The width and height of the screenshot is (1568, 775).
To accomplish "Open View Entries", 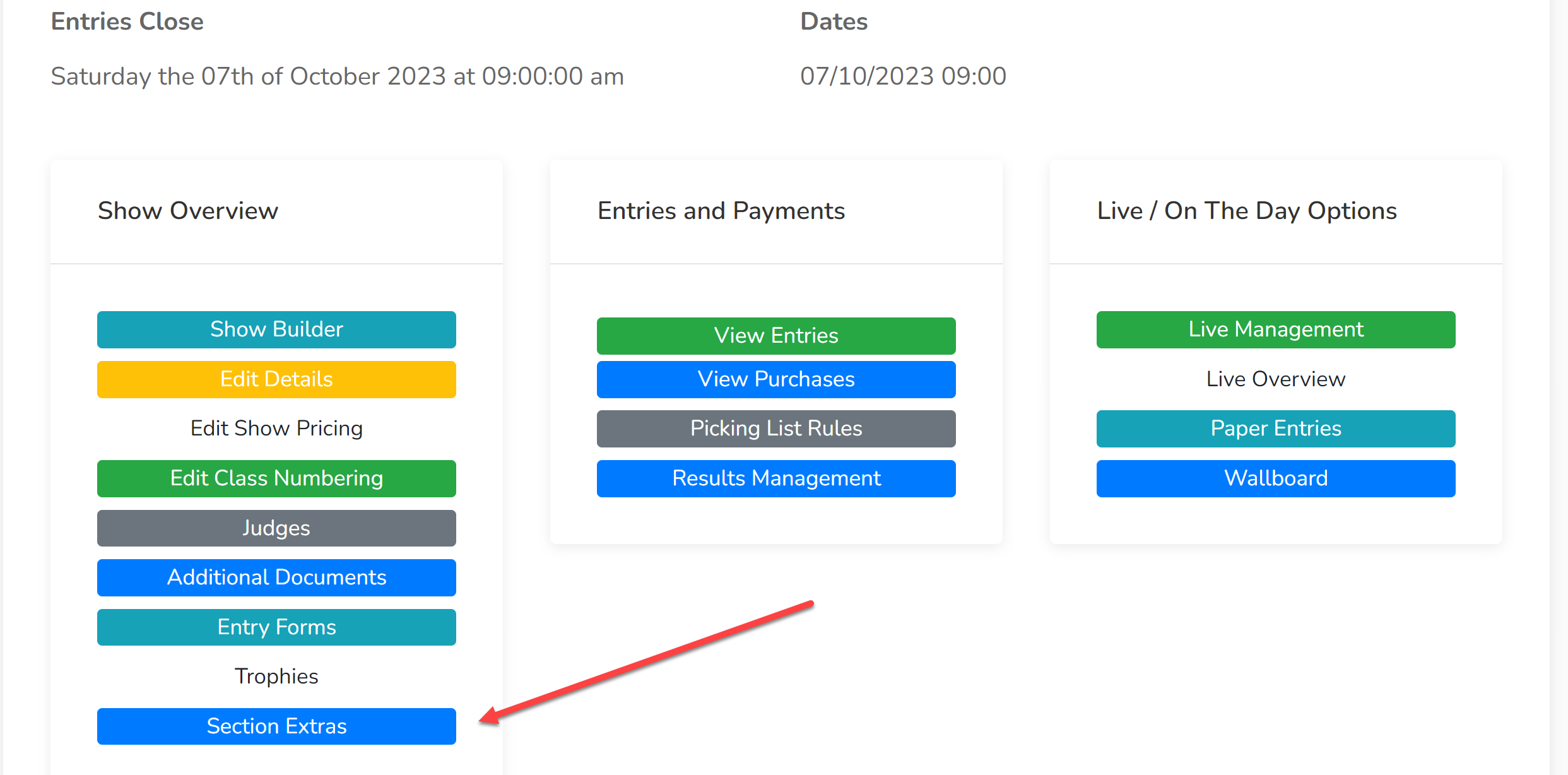I will (x=776, y=336).
